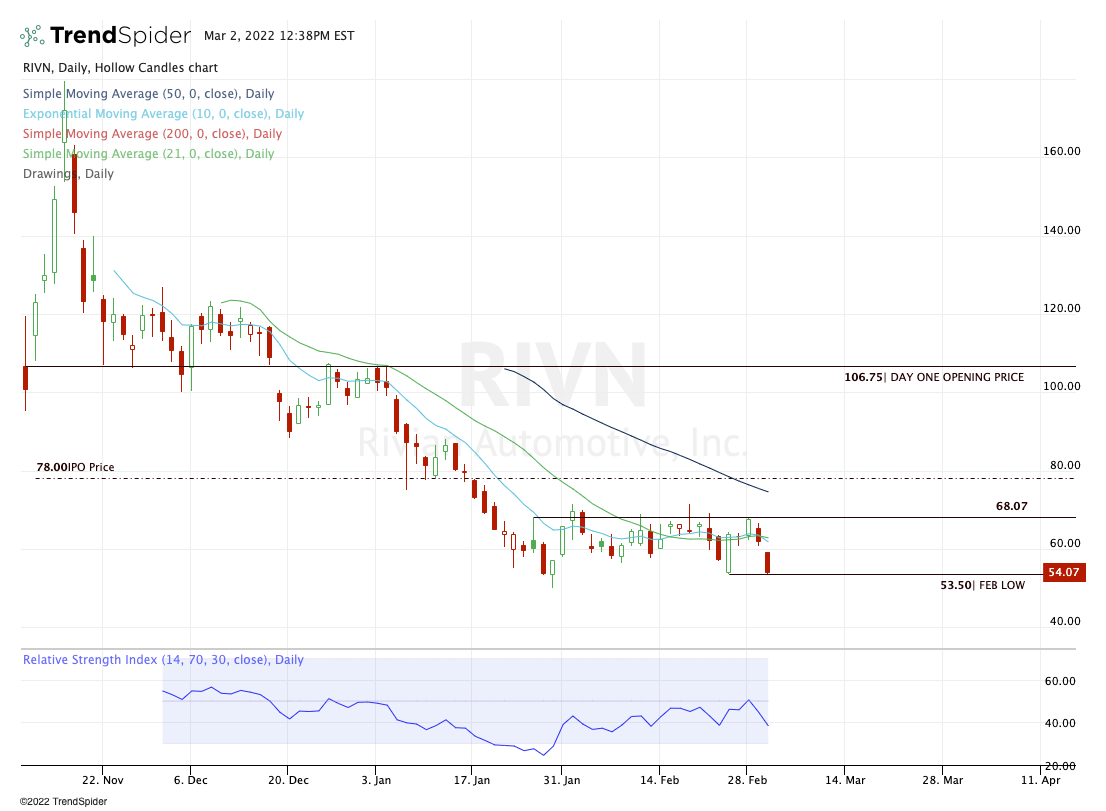The height and width of the screenshot is (811, 1106).
Task: Click the 140.00 price axis label
Action: click(x=1062, y=230)
